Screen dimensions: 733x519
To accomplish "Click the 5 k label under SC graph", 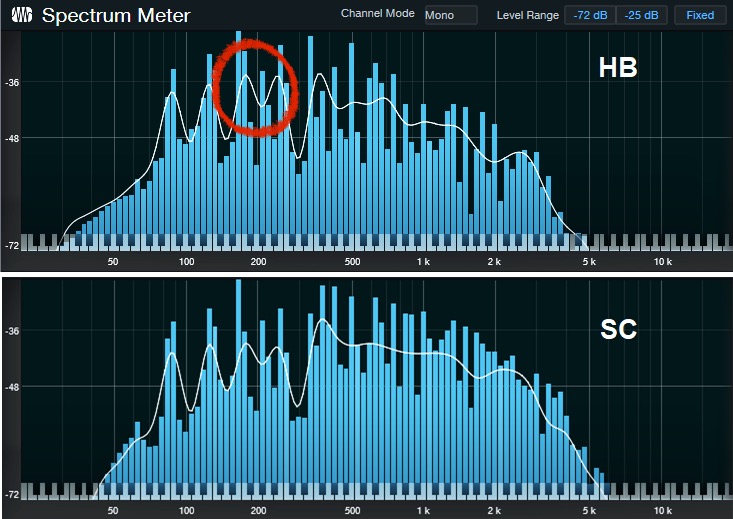I will [x=589, y=511].
